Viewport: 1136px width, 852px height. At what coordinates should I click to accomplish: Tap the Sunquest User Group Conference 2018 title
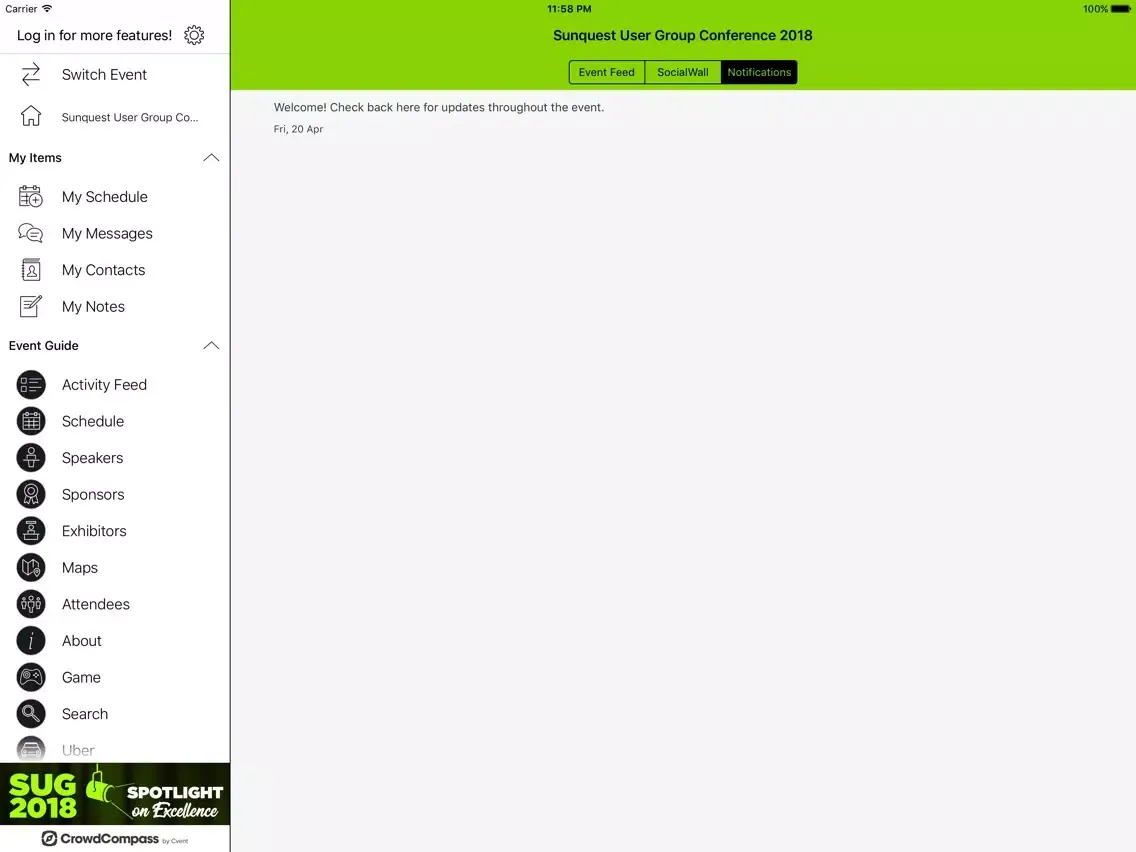[682, 35]
